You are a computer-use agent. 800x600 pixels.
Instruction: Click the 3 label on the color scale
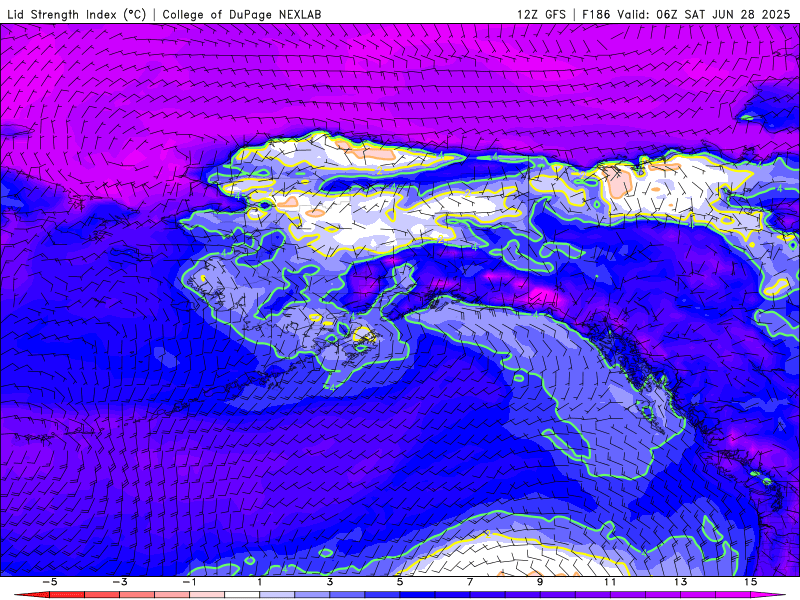(x=330, y=582)
